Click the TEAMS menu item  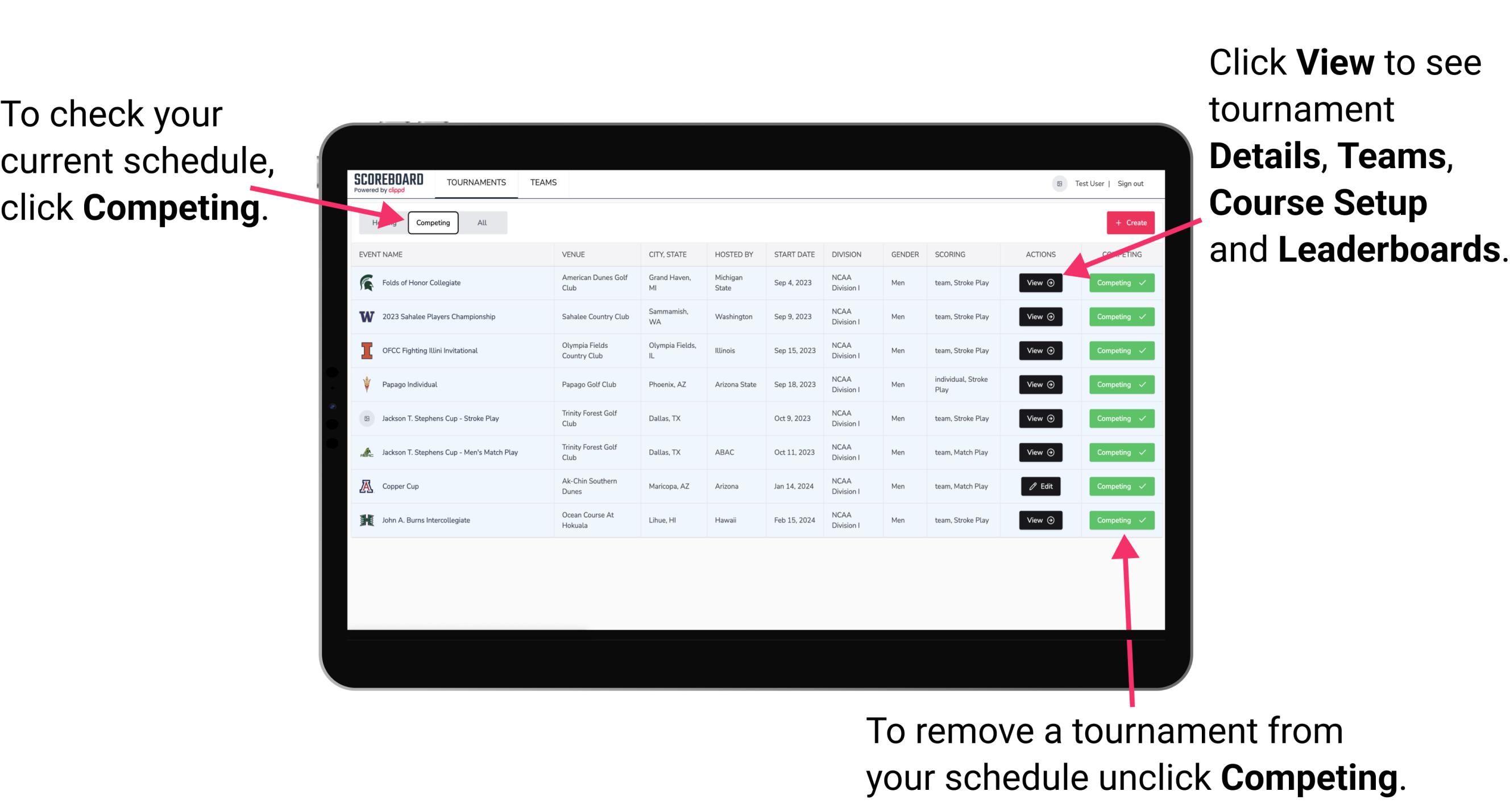point(545,182)
